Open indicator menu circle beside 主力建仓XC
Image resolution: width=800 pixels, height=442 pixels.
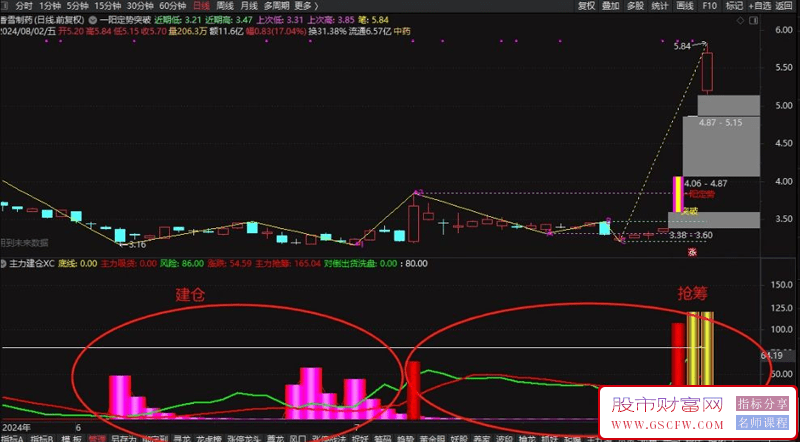tap(4, 264)
